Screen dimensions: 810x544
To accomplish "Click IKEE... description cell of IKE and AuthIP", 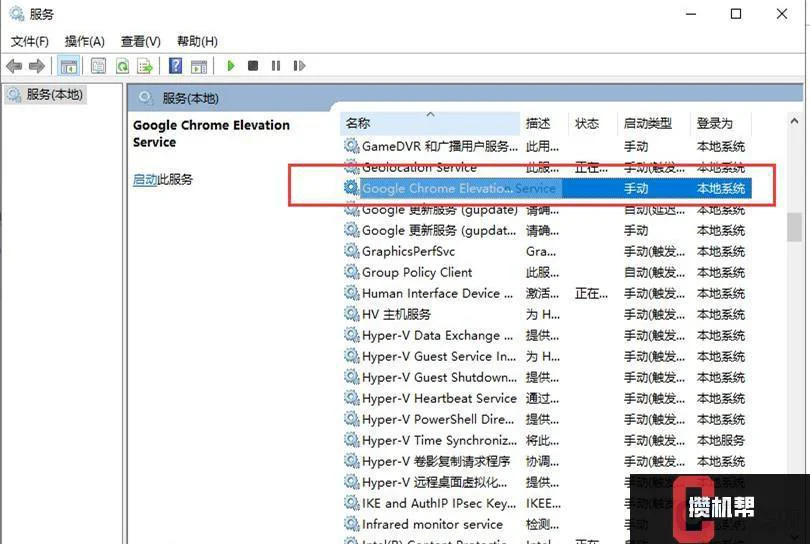I will coord(543,503).
